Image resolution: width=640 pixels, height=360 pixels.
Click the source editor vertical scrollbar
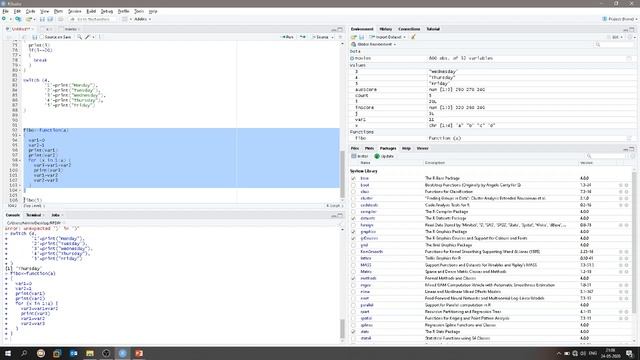tap(342, 174)
